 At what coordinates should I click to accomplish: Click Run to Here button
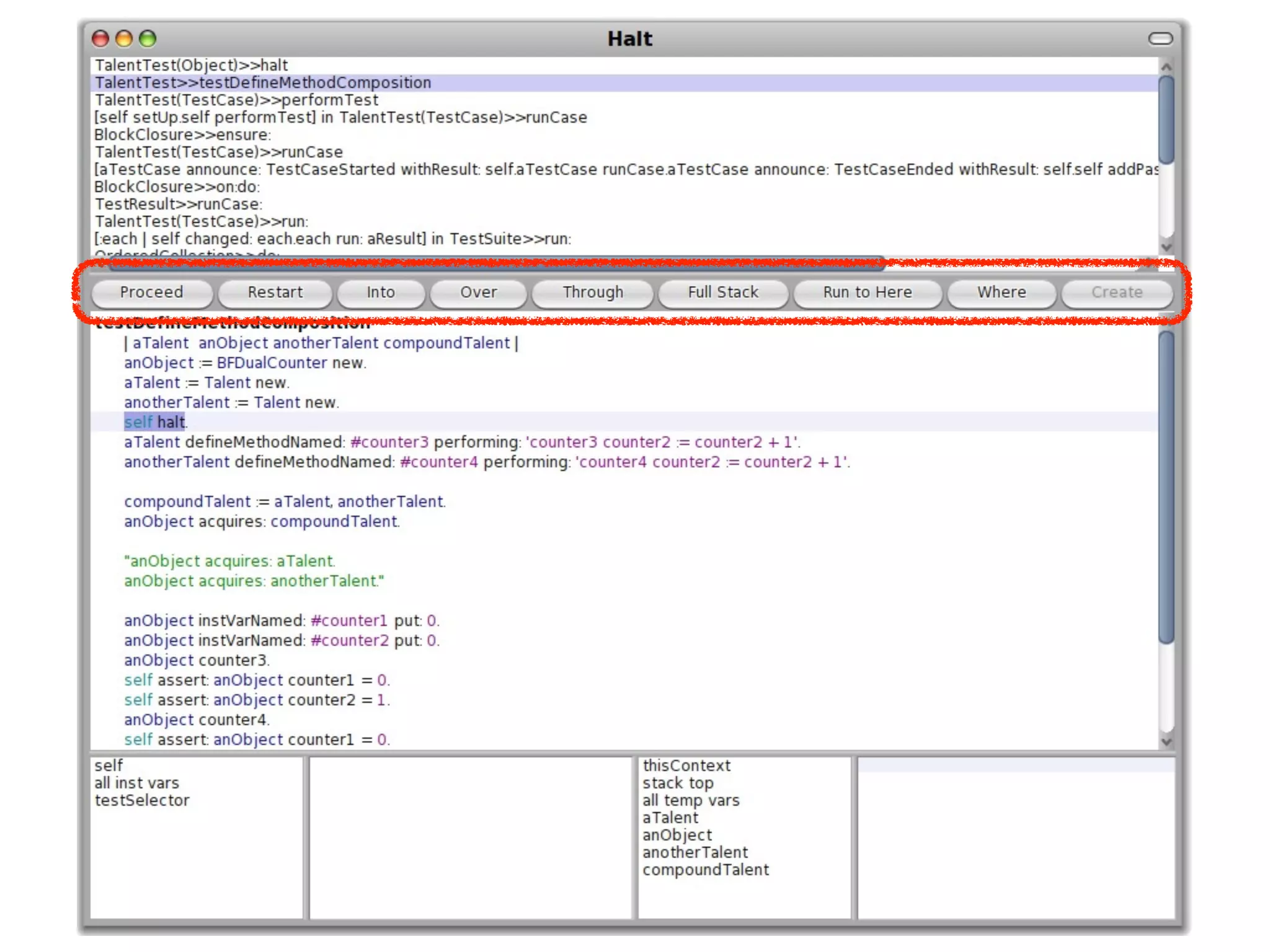pyautogui.click(x=867, y=292)
